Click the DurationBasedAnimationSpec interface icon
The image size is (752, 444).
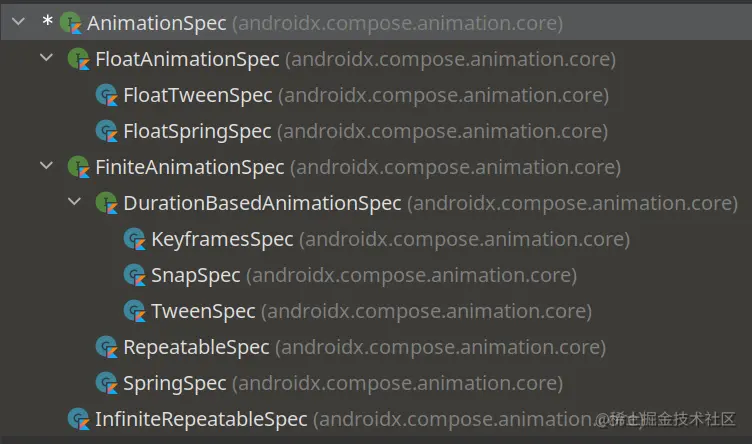tap(107, 203)
